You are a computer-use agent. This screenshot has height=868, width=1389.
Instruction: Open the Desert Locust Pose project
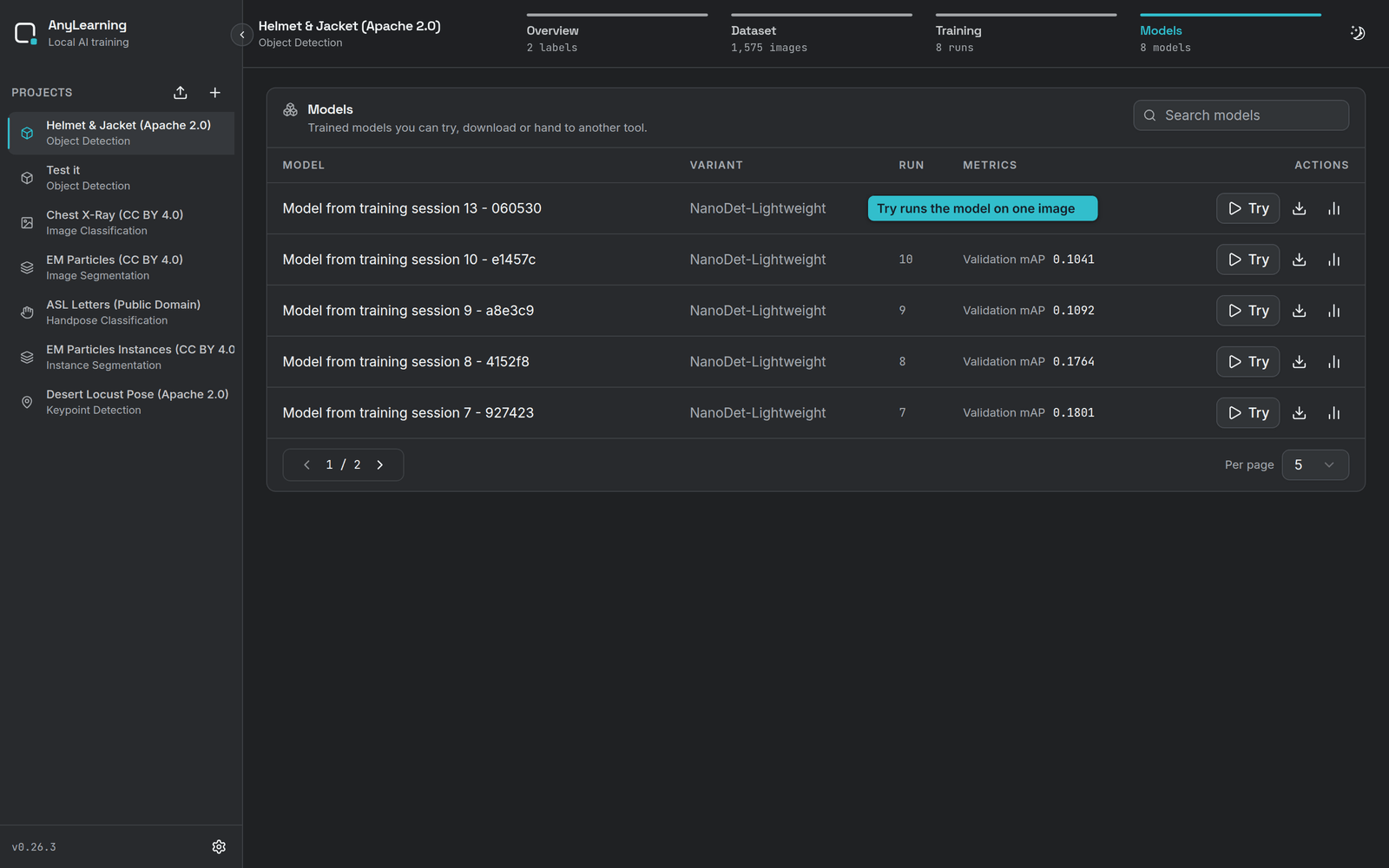[122, 402]
